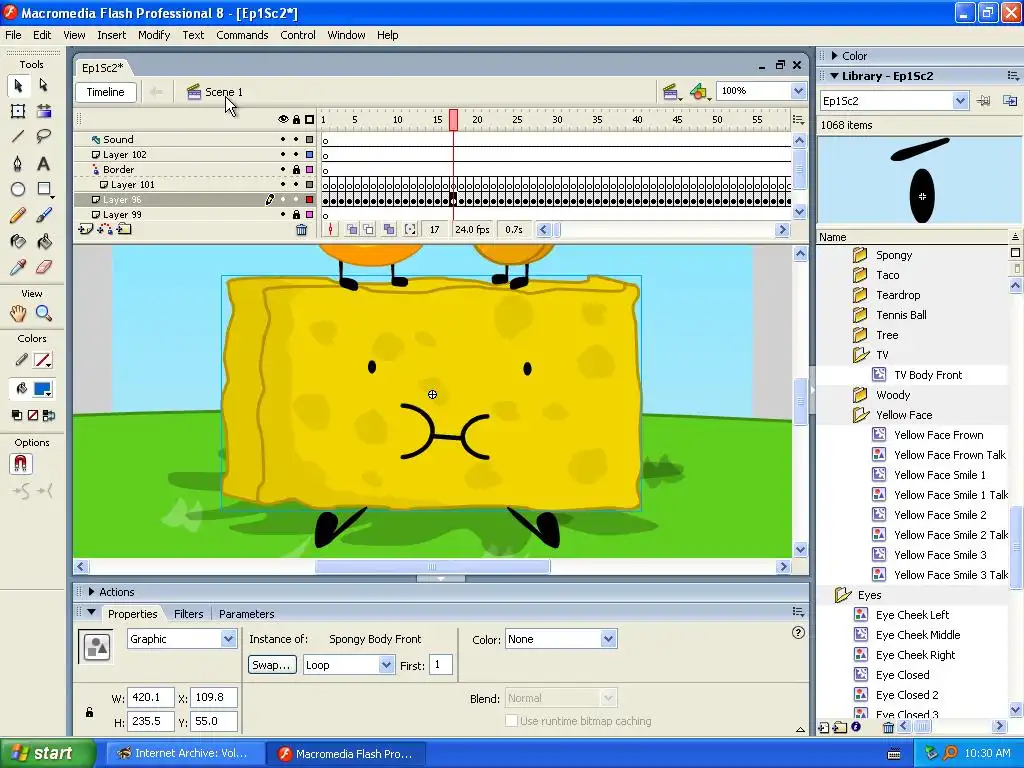Open the Control menu

point(298,35)
